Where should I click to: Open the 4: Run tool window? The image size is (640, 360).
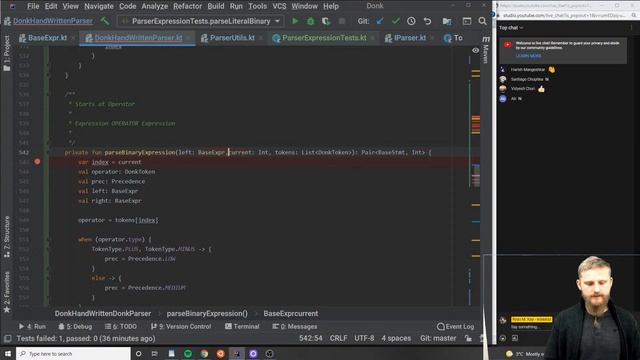(32, 327)
